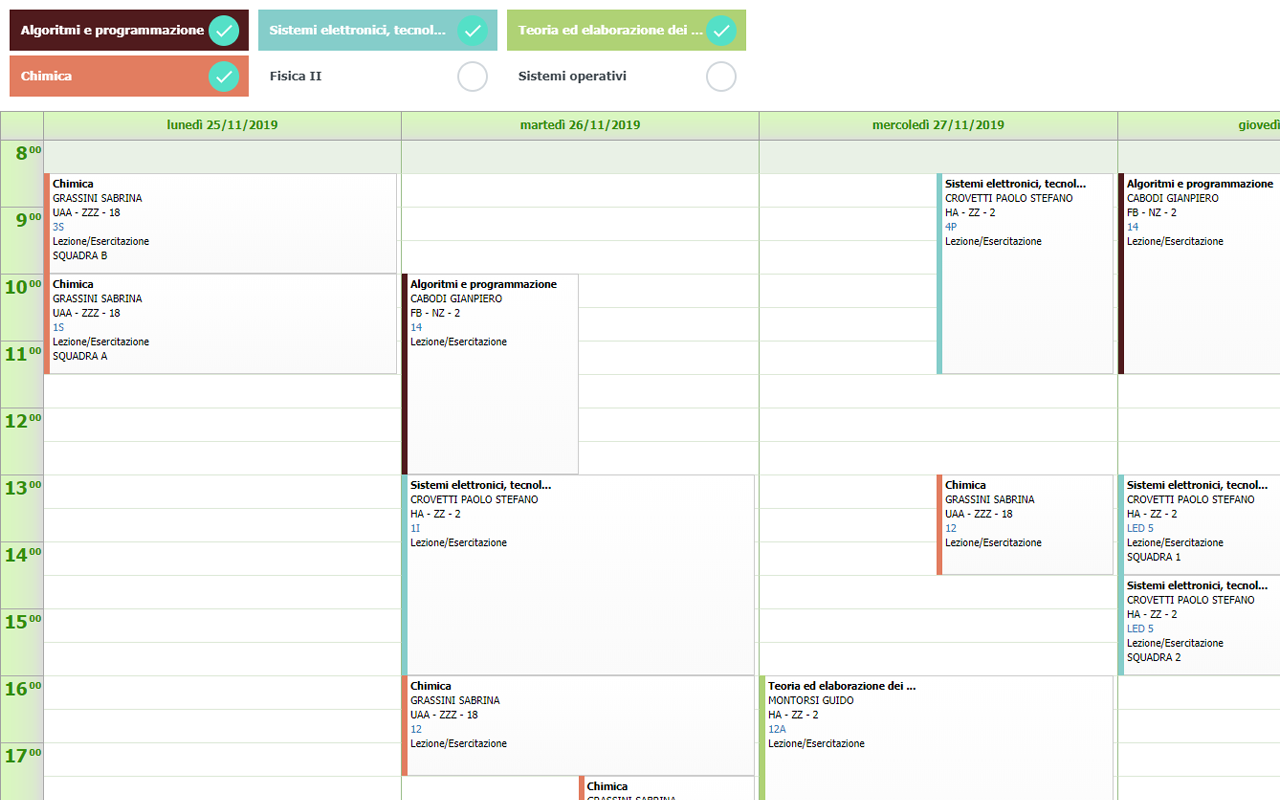Enable the Sistemi operativi course circle
Image resolution: width=1280 pixels, height=800 pixels.
[x=721, y=76]
